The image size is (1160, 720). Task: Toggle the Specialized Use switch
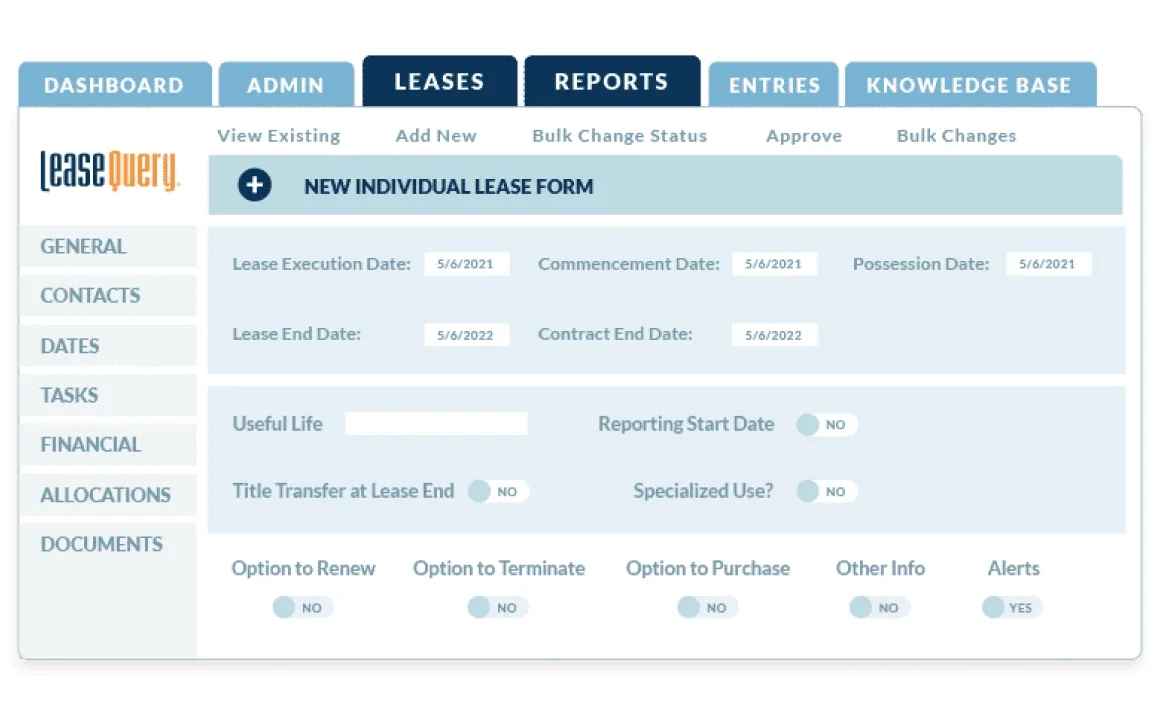826,491
